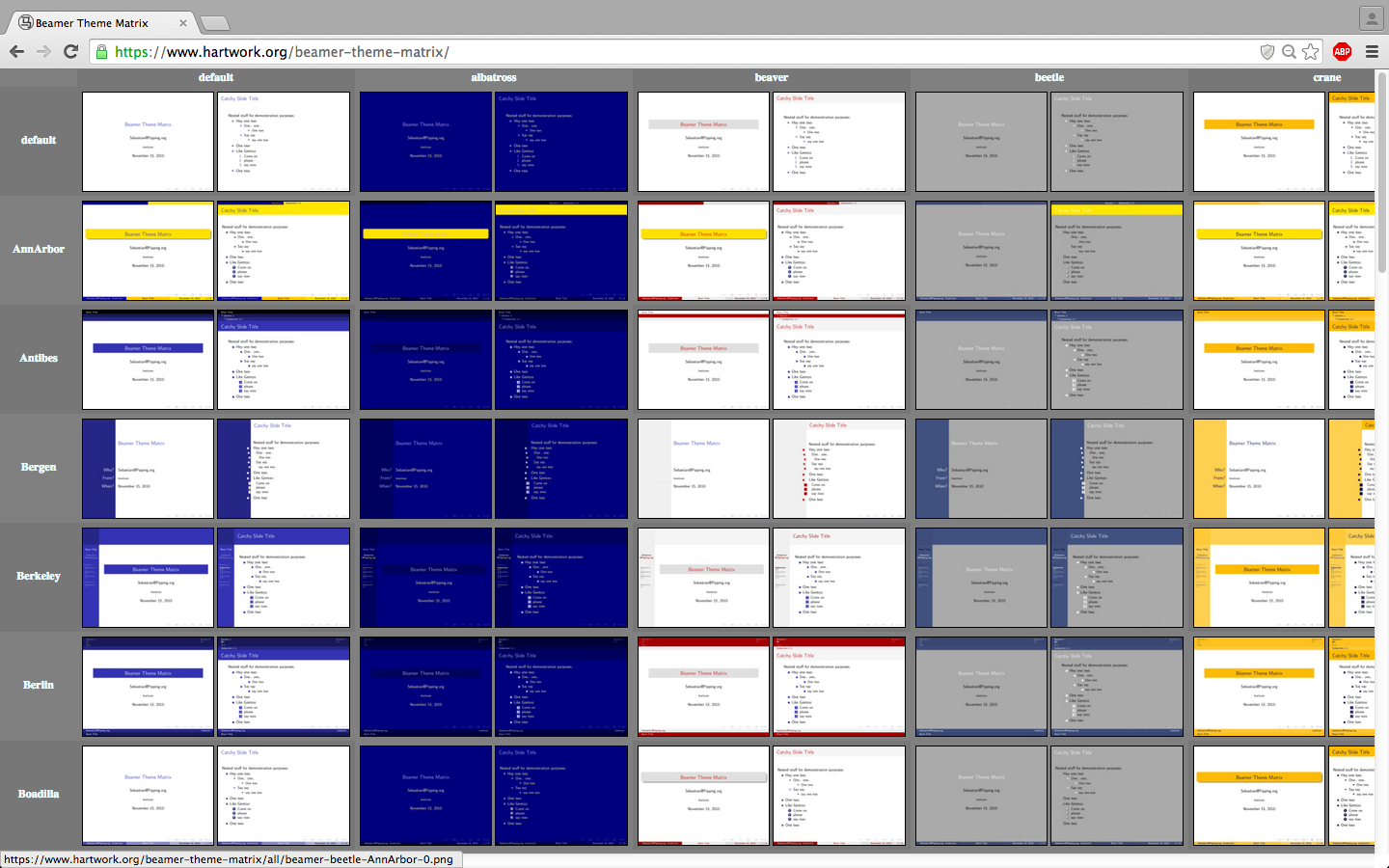Viewport: 1389px width, 868px height.
Task: Open Antibes beetle content slide thumbnail
Action: 1117,360
